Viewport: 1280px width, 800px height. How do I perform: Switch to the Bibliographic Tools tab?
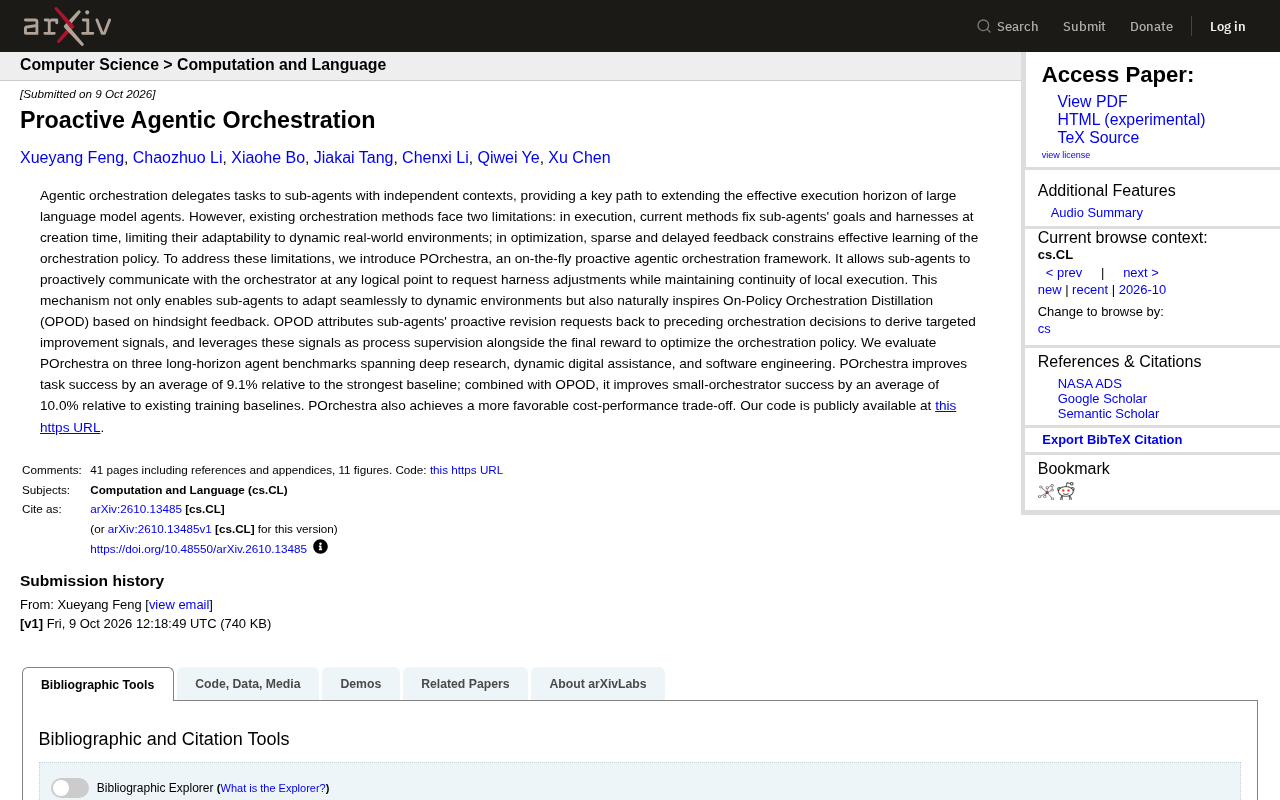[98, 685]
